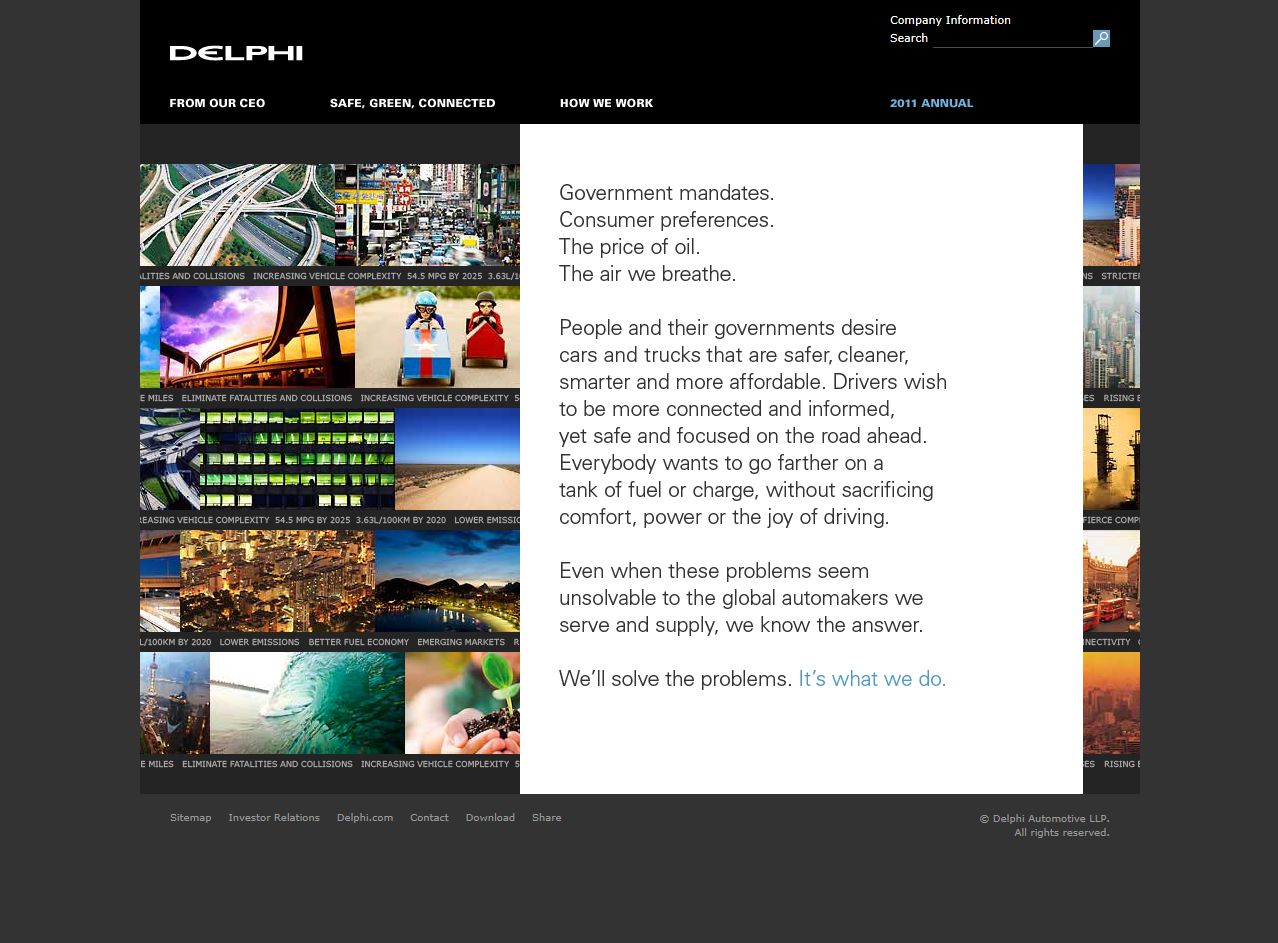1278x943 pixels.
Task: Choose the ocean wave thumbnail
Action: coord(307,702)
